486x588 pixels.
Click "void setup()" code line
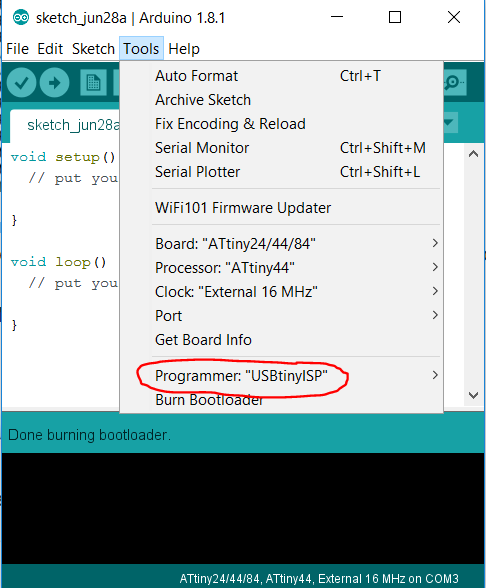point(63,157)
